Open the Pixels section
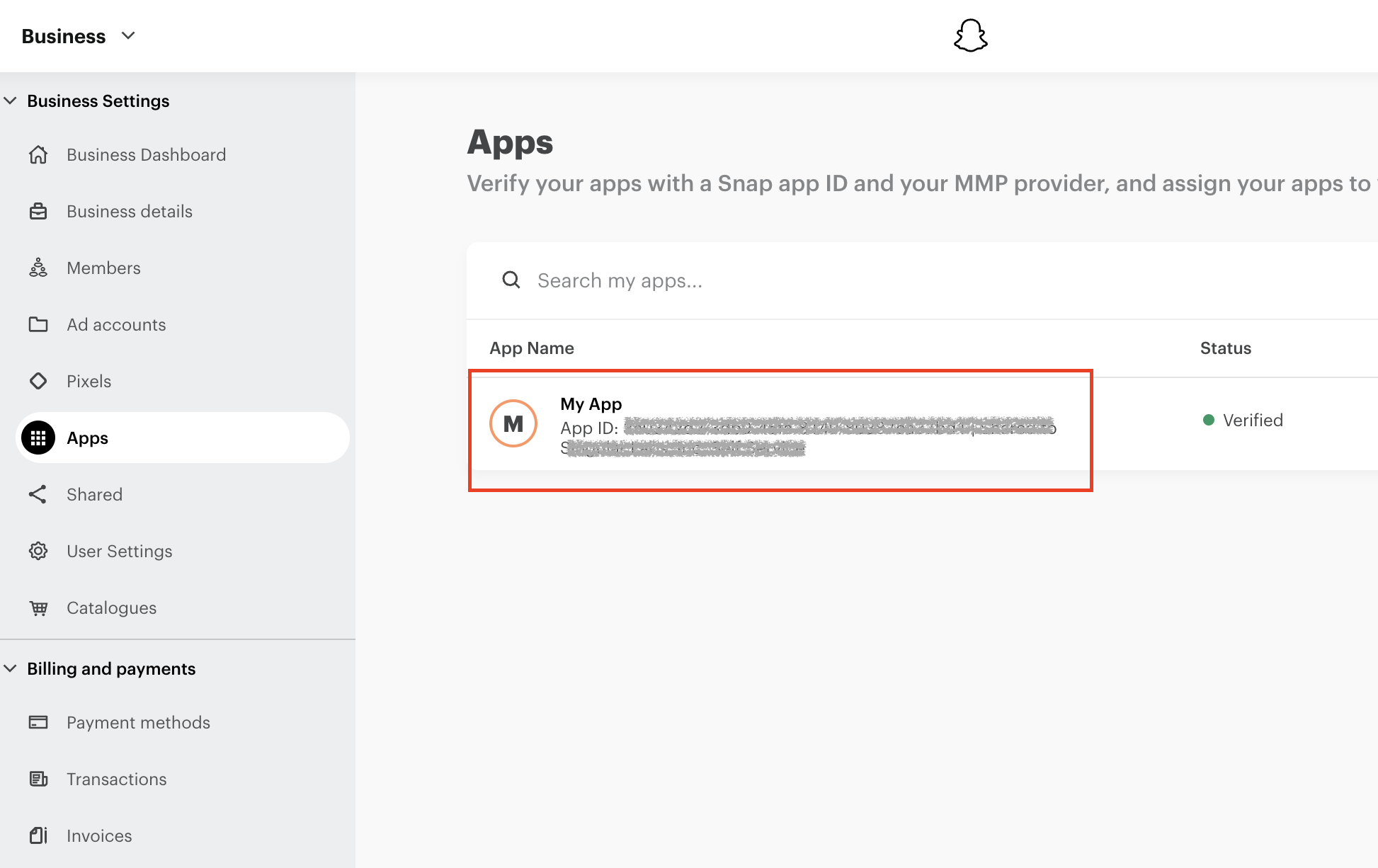This screenshot has height=868, width=1378. (89, 381)
